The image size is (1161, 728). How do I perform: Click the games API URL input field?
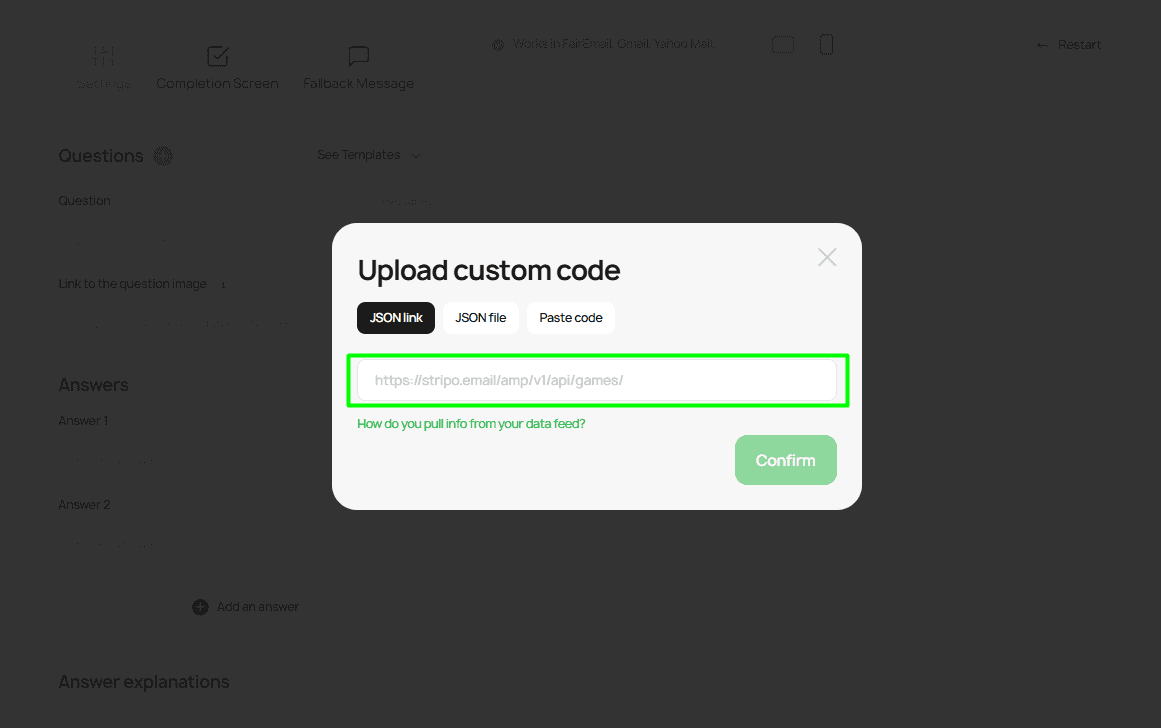[597, 380]
